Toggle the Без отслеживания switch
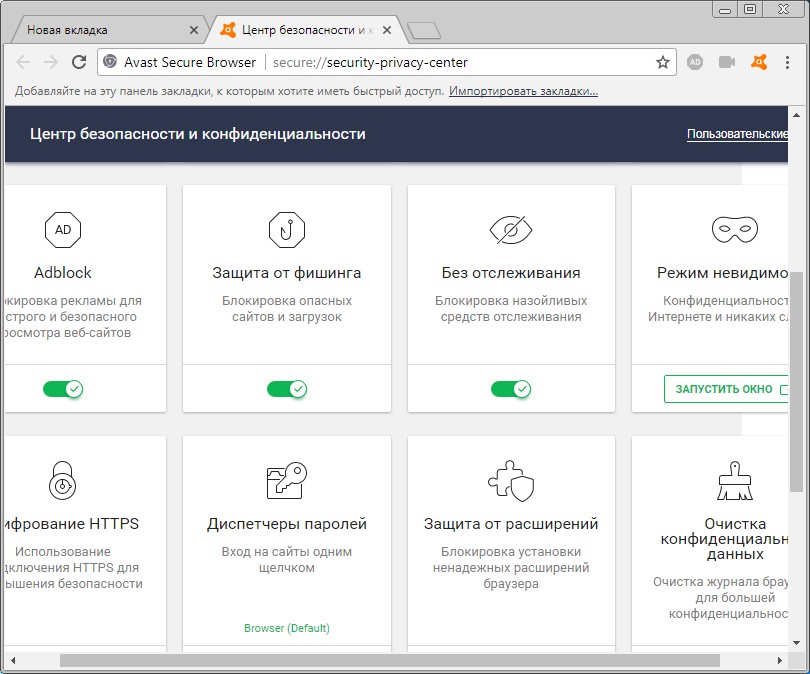 (511, 389)
